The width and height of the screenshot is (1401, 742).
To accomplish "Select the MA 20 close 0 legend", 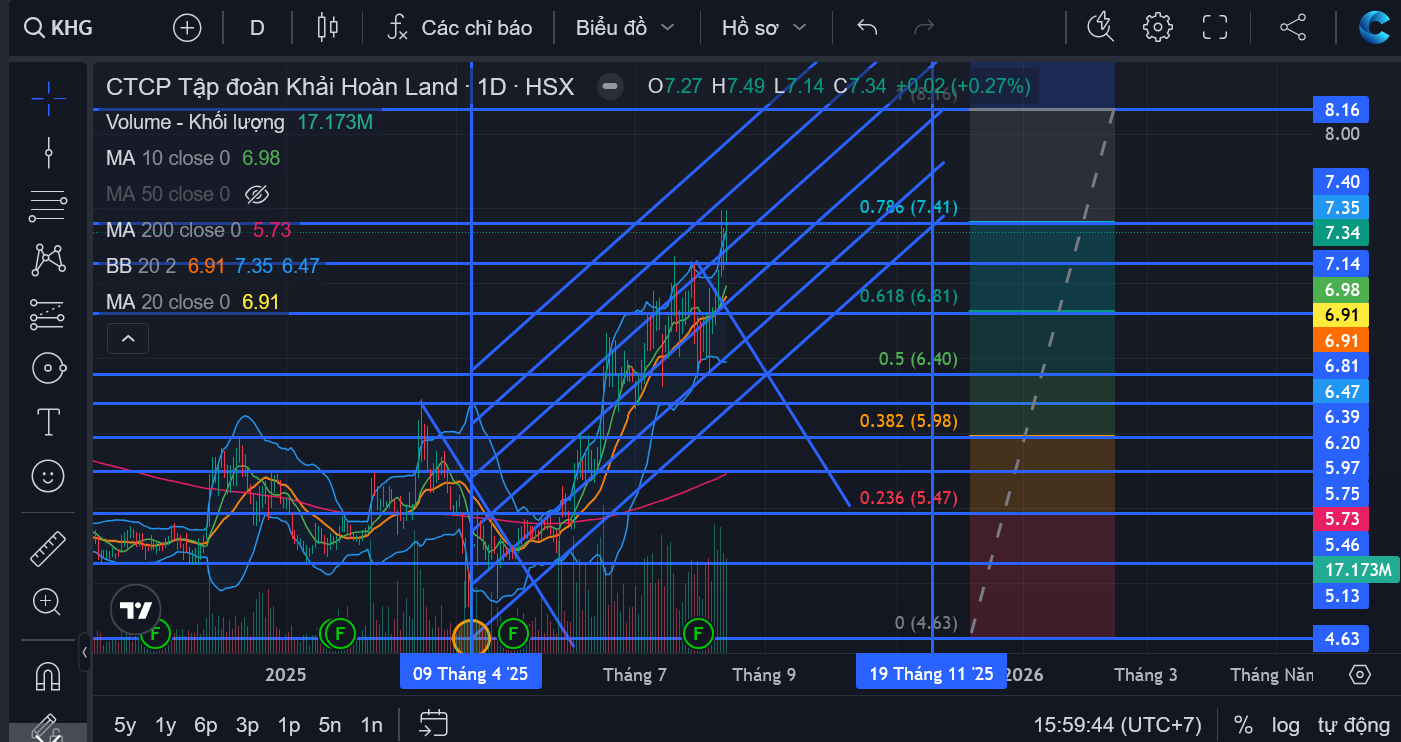I will [168, 302].
